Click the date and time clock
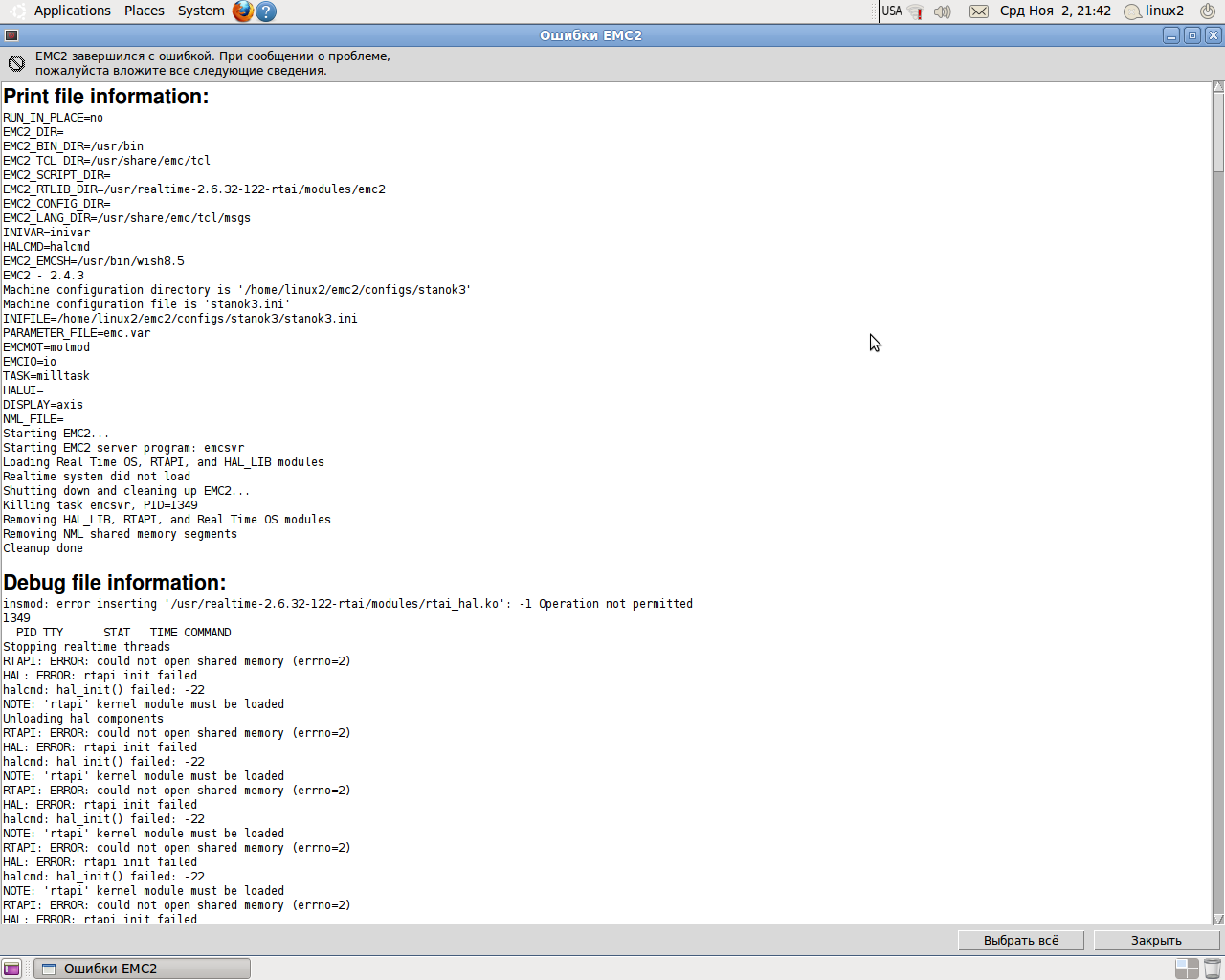The height and width of the screenshot is (980, 1225). pyautogui.click(x=1056, y=11)
